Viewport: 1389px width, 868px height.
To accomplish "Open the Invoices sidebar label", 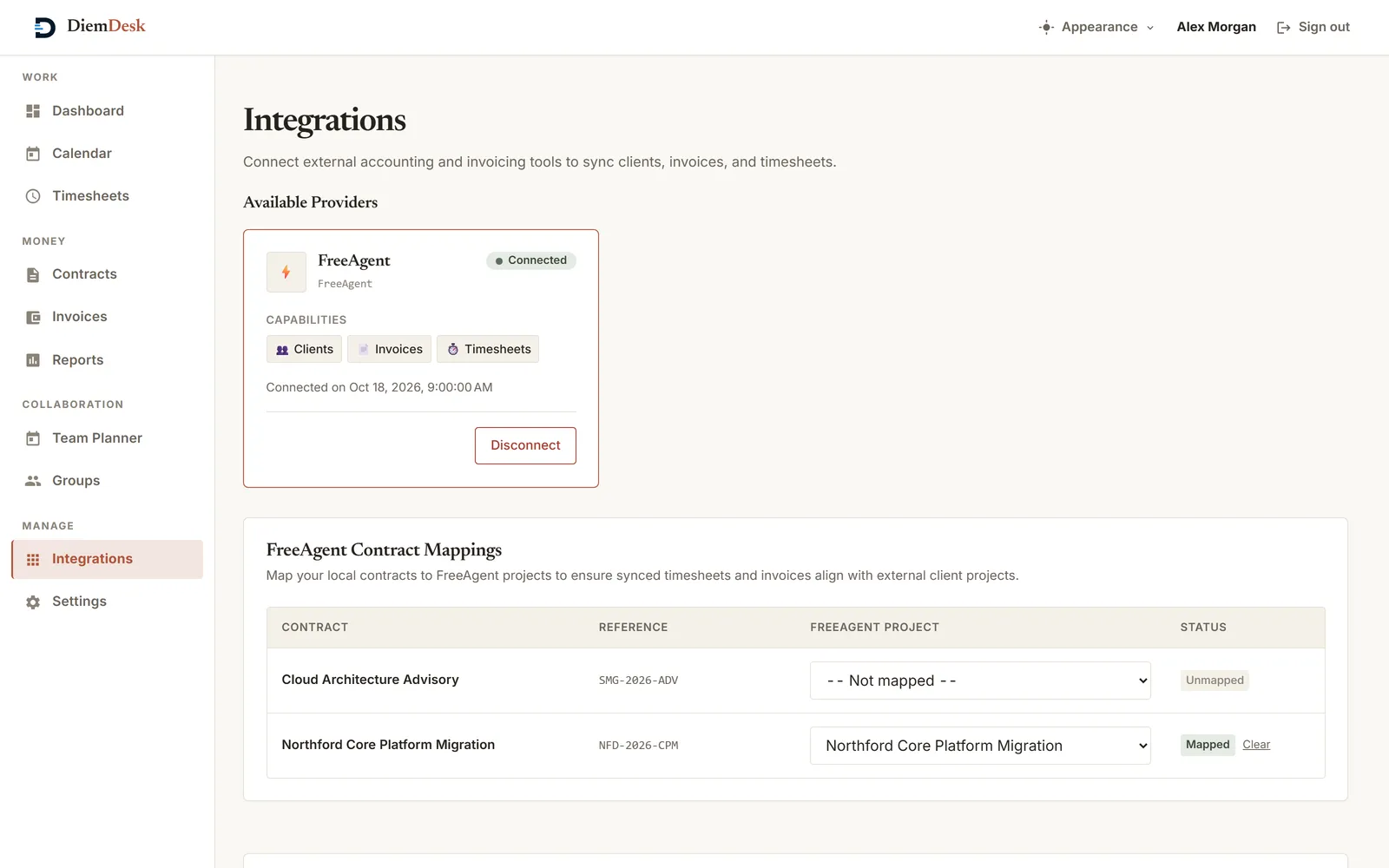I will [x=79, y=317].
